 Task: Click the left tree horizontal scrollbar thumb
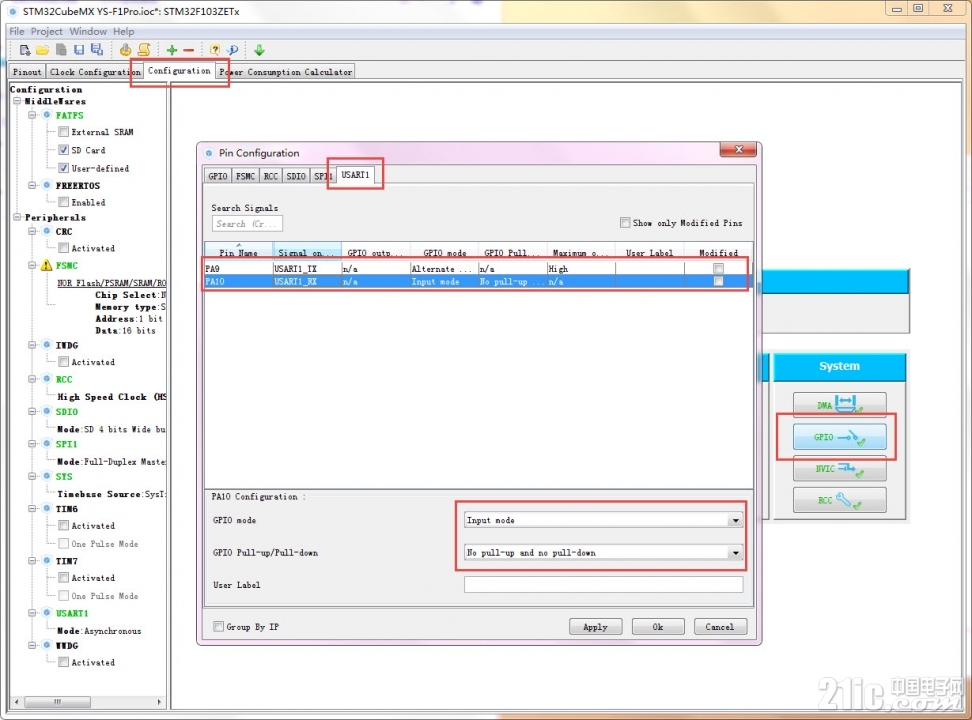click(58, 702)
